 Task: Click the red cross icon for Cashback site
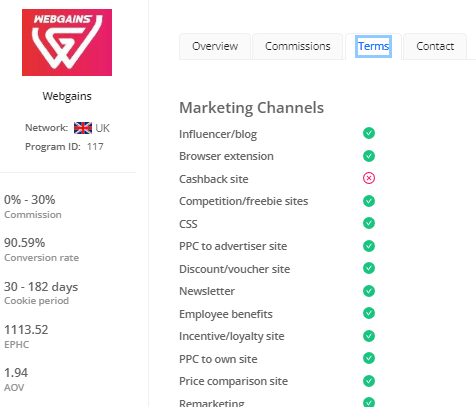369,178
